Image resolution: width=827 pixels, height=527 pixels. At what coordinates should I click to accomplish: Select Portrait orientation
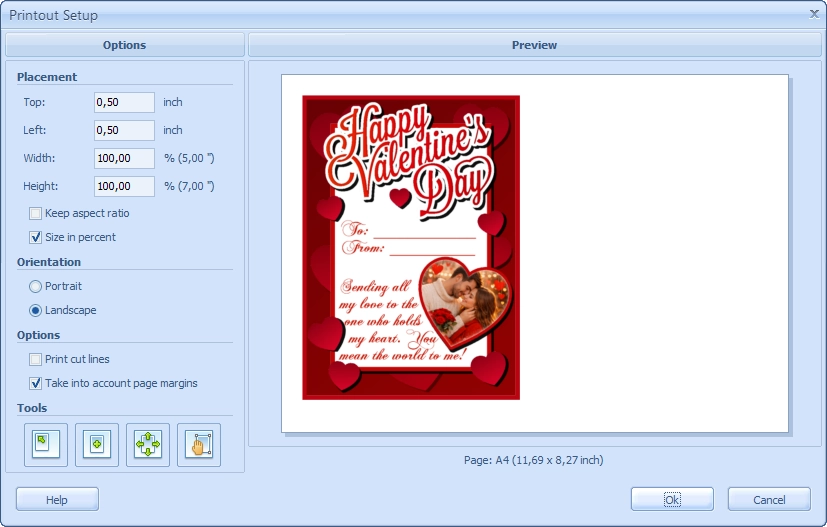click(36, 286)
